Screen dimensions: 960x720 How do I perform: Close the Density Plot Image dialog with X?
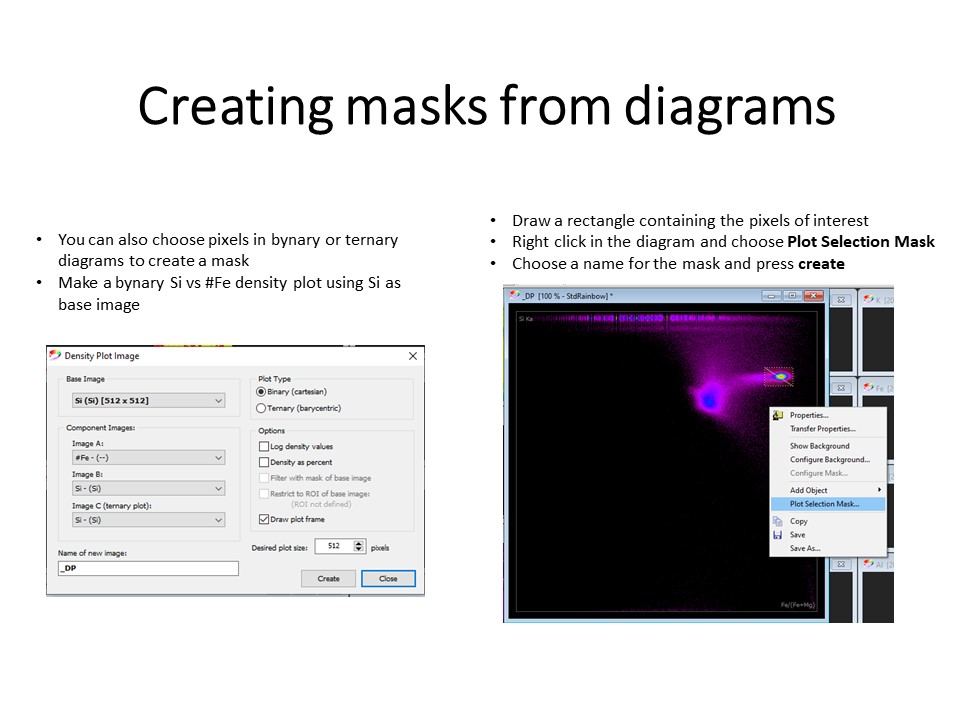point(413,356)
